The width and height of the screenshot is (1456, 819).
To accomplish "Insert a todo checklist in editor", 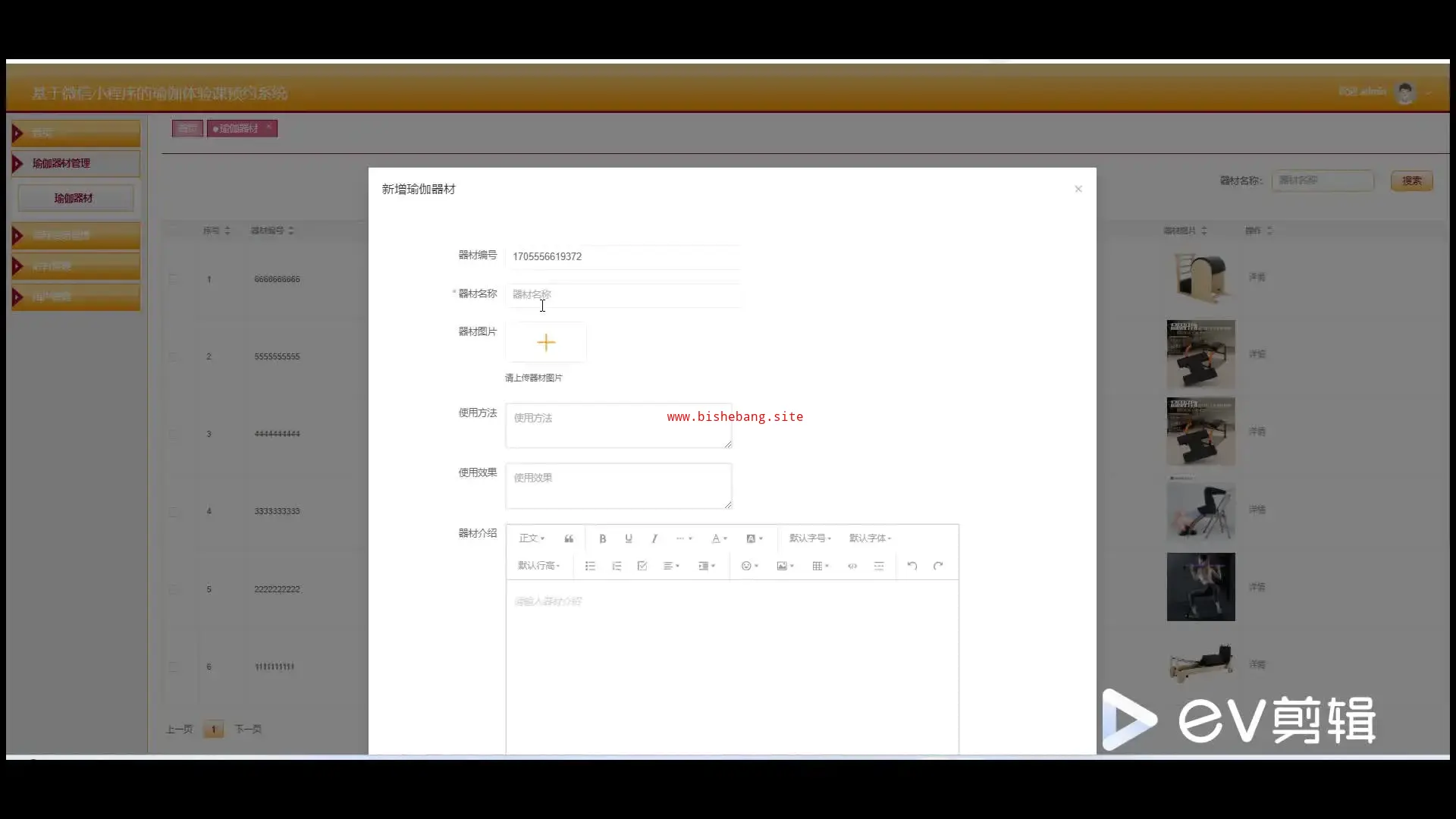I will [642, 566].
